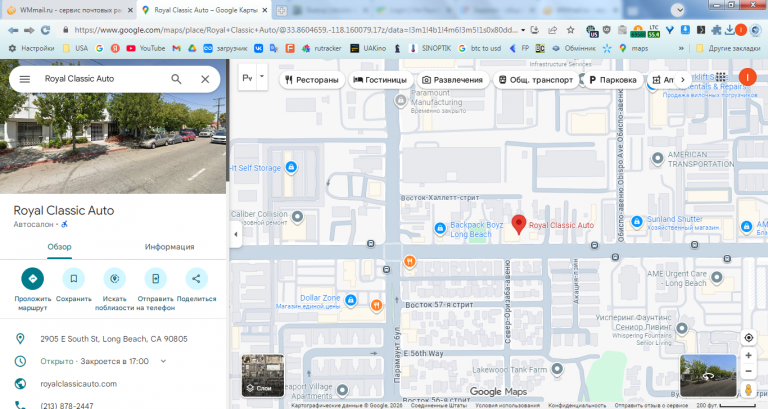Click the browser address bar URL
Image resolution: width=768 pixels, height=409 pixels.
coord(295,30)
